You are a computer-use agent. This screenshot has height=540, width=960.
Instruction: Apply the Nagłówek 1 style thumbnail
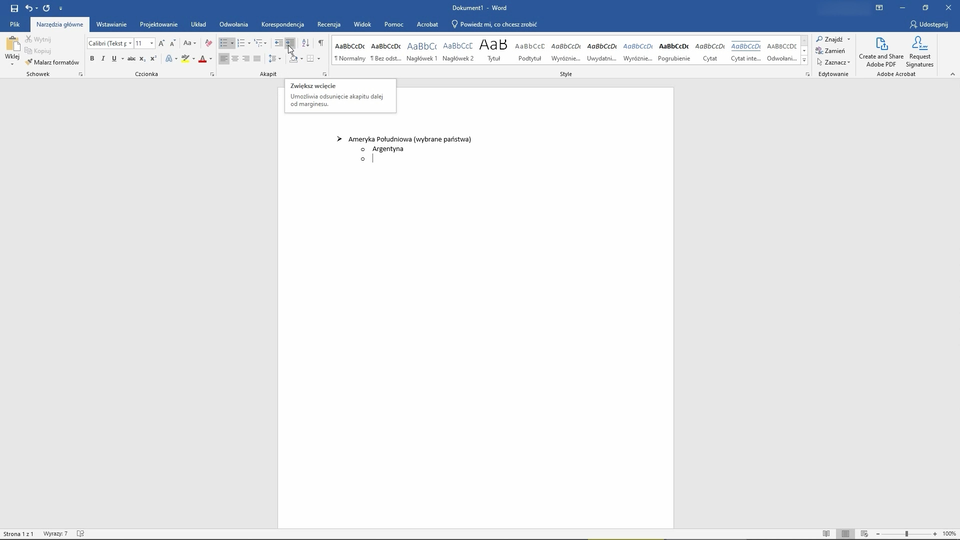click(421, 50)
